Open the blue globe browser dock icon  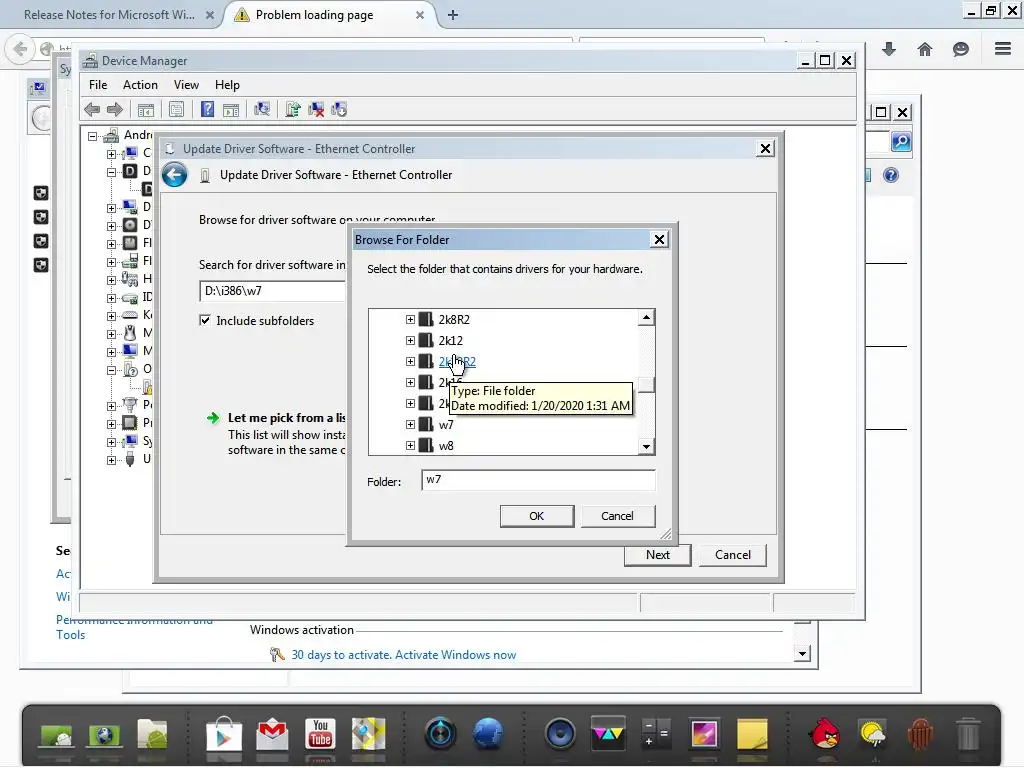coord(488,734)
